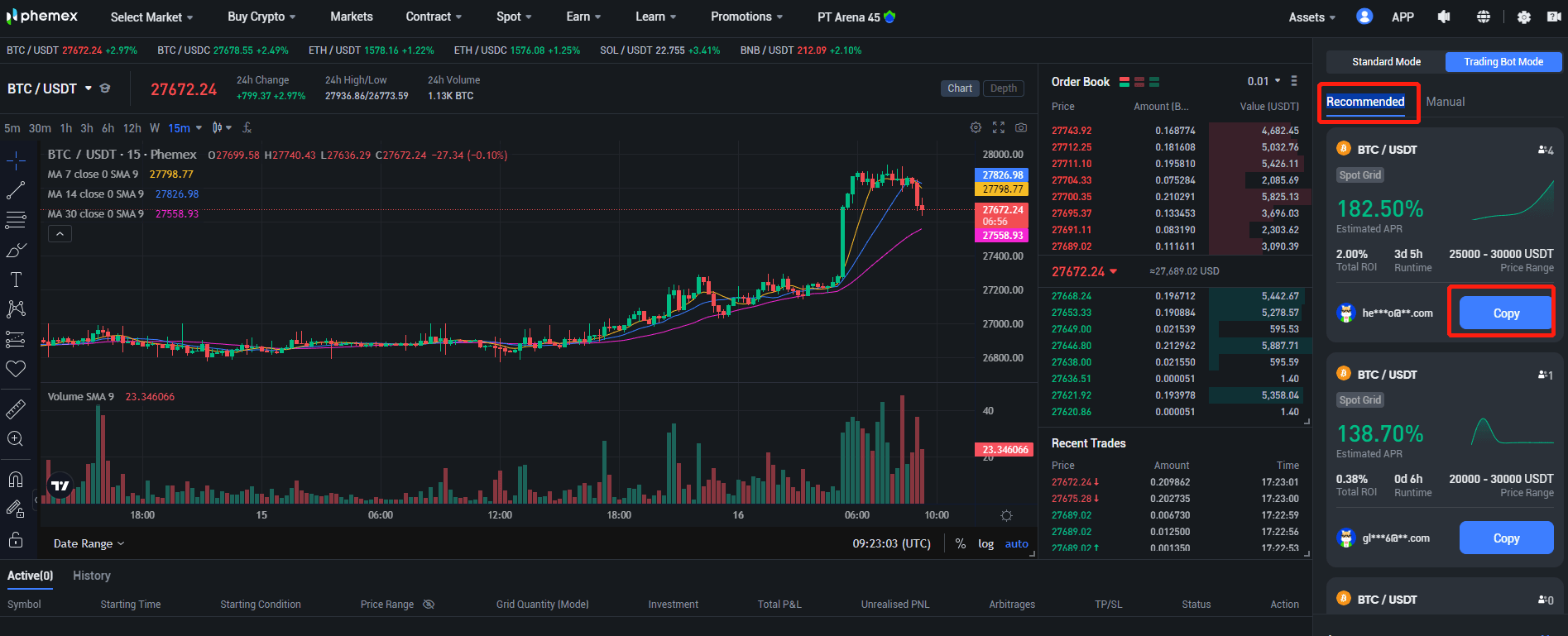Switch to the Manual tab
Viewport: 1568px width, 636px height.
pos(1445,102)
